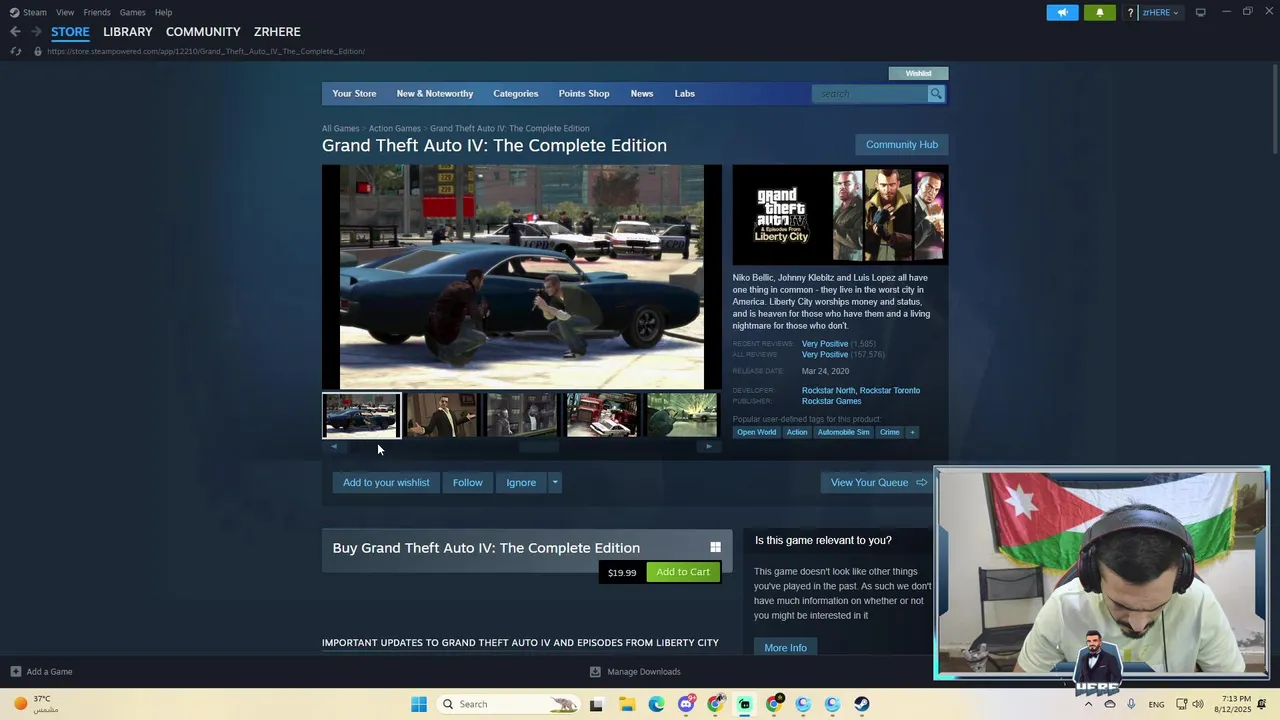Select the Crime tag
Viewport: 1280px width, 720px height.
(889, 432)
